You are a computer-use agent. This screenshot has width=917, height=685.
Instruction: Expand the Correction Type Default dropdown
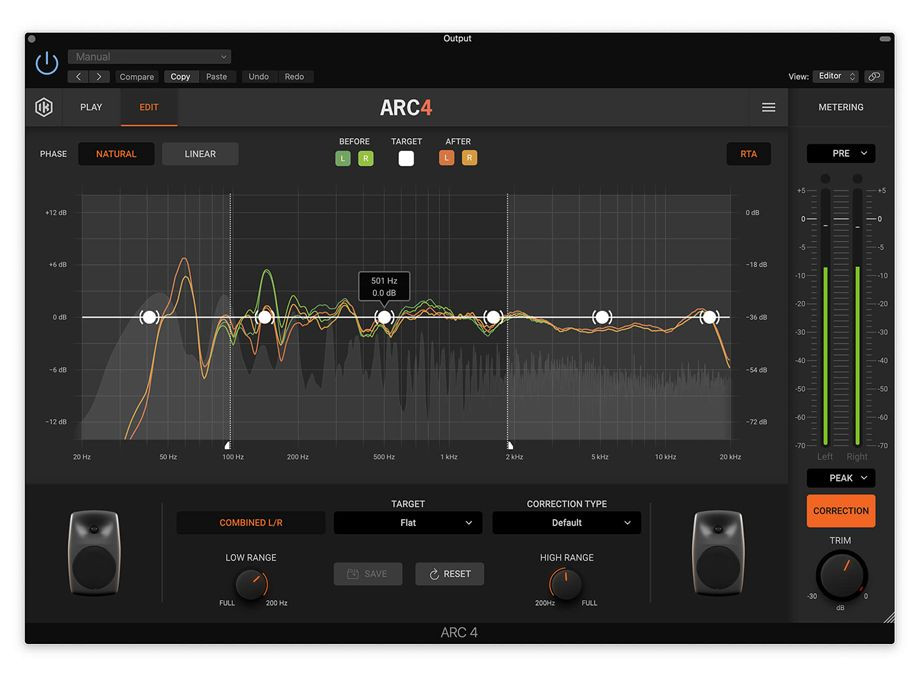click(x=566, y=523)
